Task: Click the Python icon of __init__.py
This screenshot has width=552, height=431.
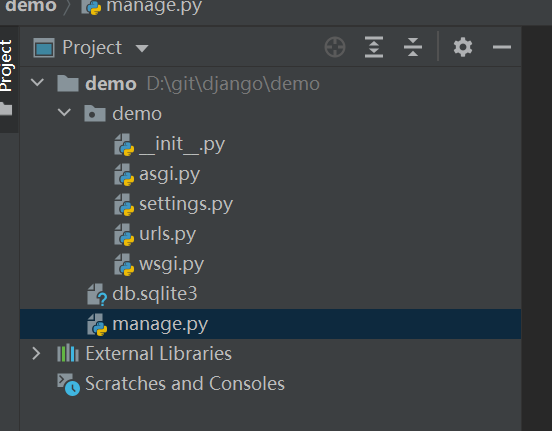Action: click(124, 144)
